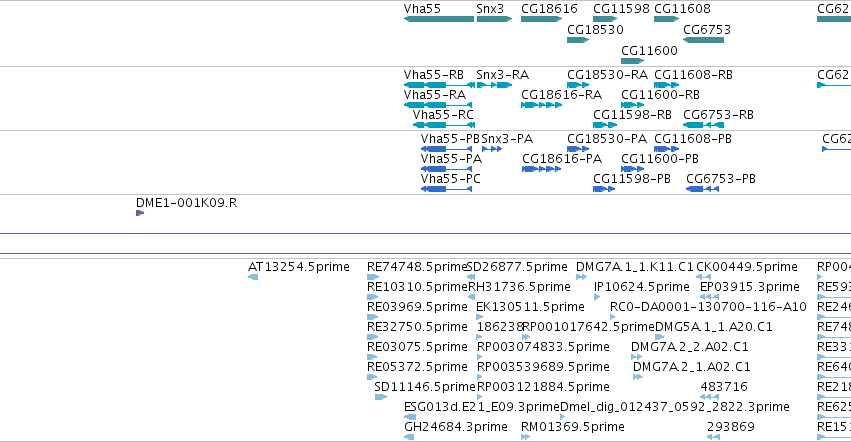Screen dimensions: 851x442
Task: Click the Vha55-PB protein glyph
Action: (446, 149)
